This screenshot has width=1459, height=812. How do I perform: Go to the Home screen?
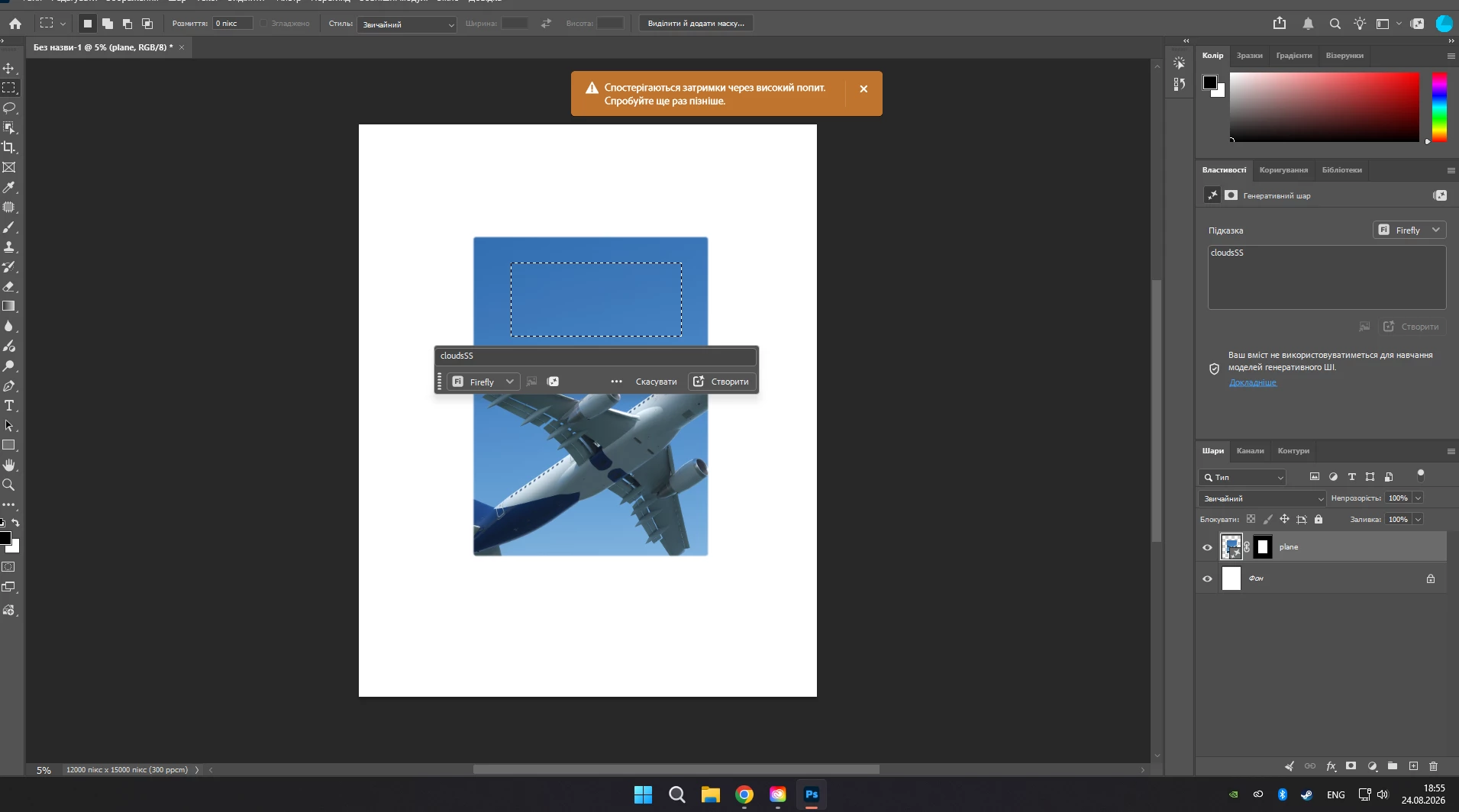click(15, 24)
